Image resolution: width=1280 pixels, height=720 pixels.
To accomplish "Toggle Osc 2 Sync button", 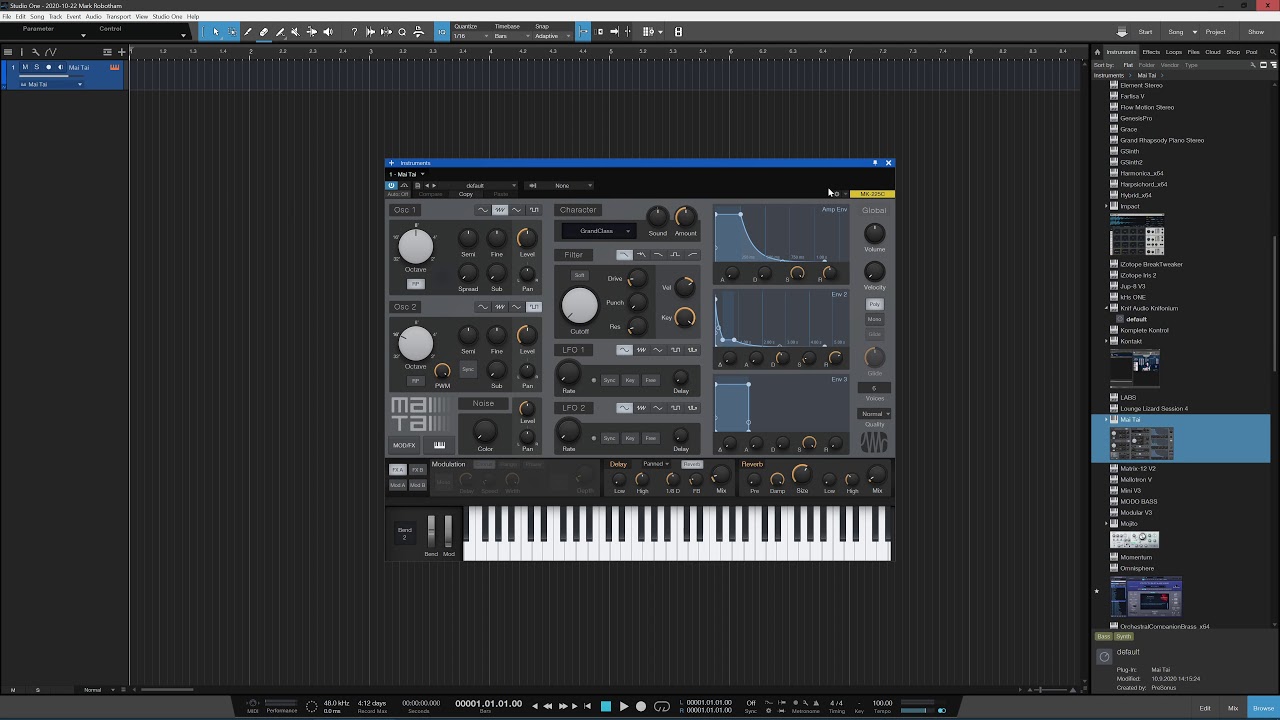I will [467, 369].
